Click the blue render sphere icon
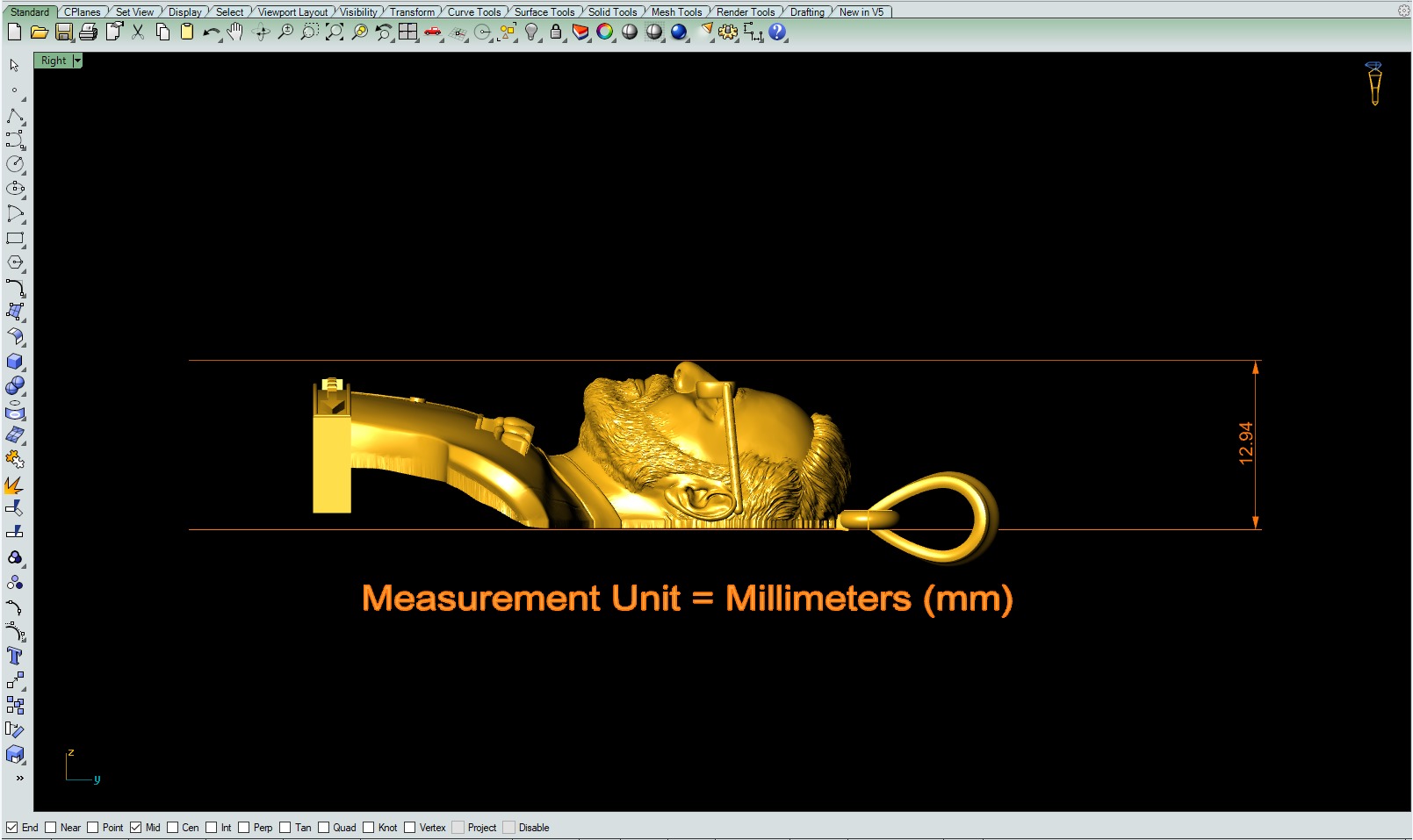This screenshot has height=840, width=1413. coord(679,32)
